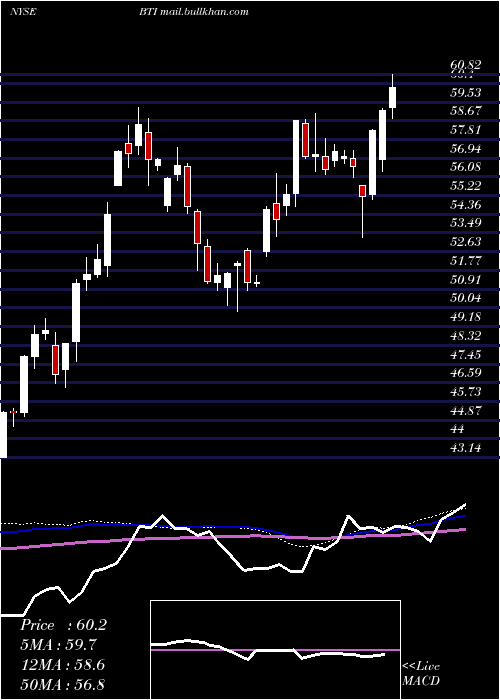Click the 60.82 price axis label
This screenshot has height=700, width=500.
(466, 65)
